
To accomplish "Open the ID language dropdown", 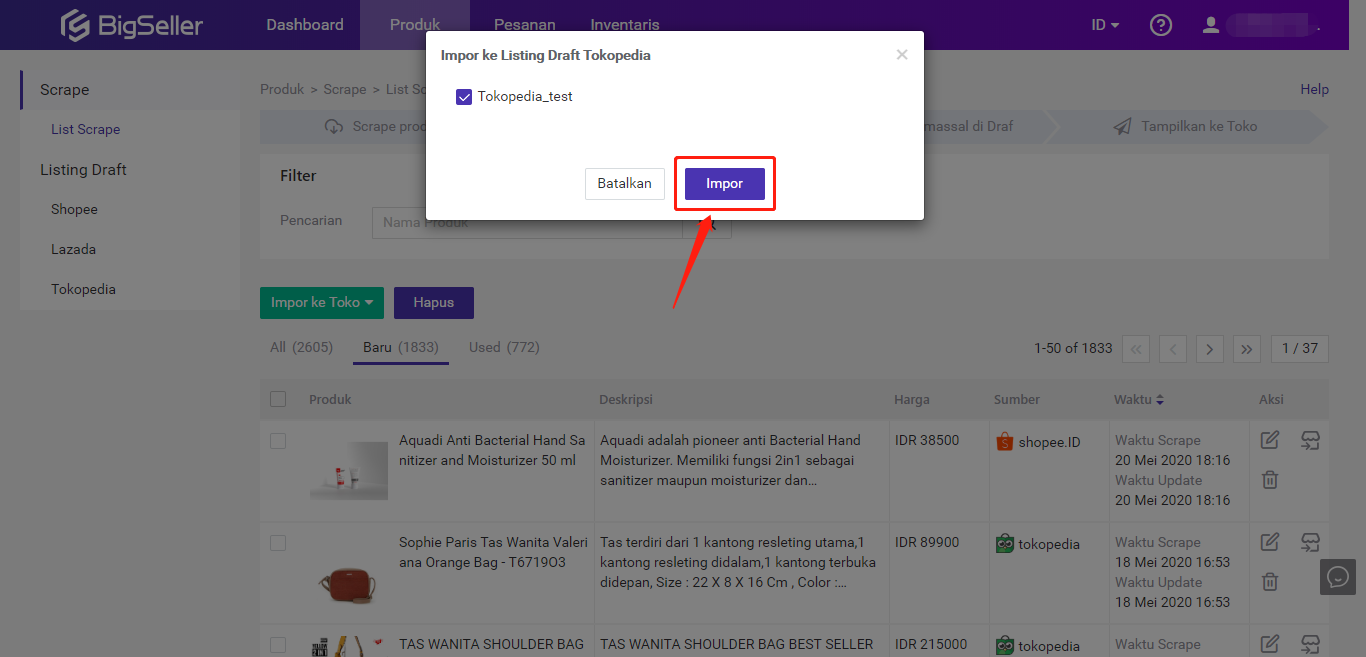I will (x=1105, y=25).
